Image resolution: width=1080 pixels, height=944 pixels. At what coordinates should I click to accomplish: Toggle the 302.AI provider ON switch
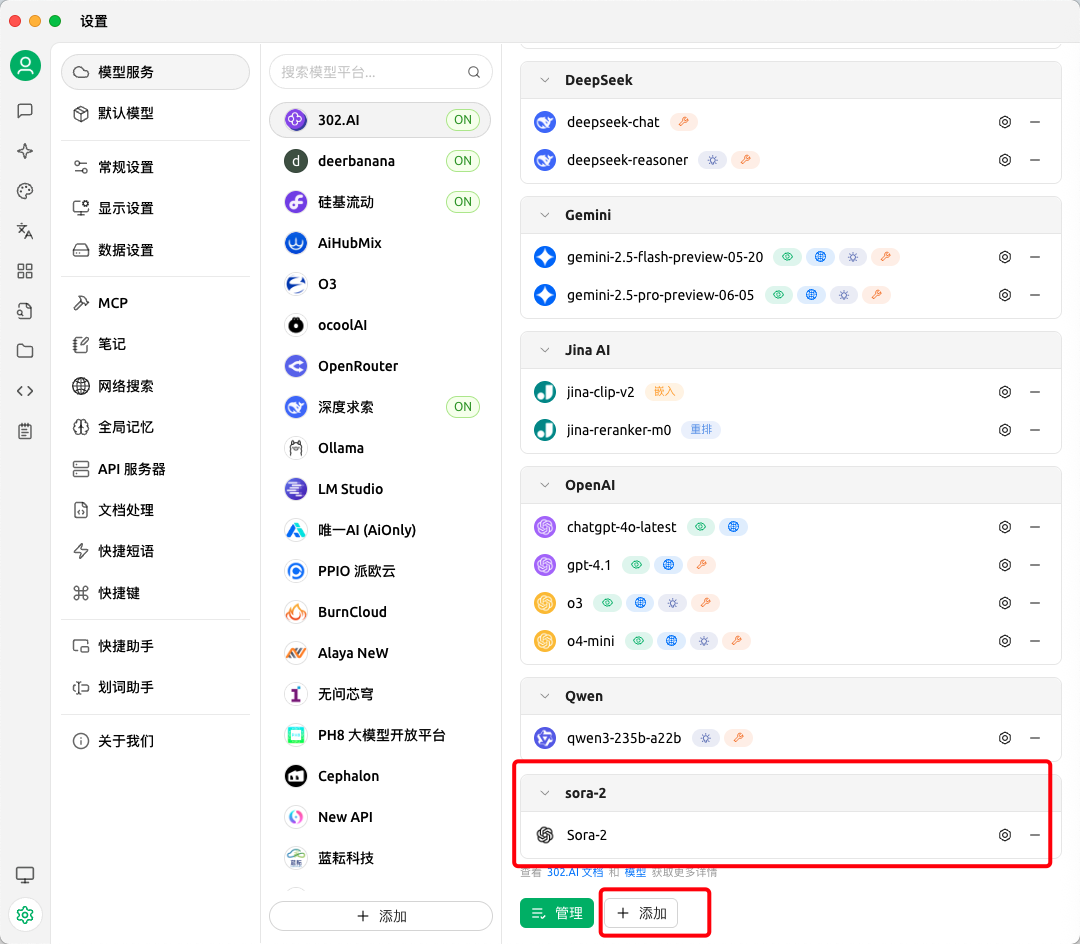tap(462, 119)
